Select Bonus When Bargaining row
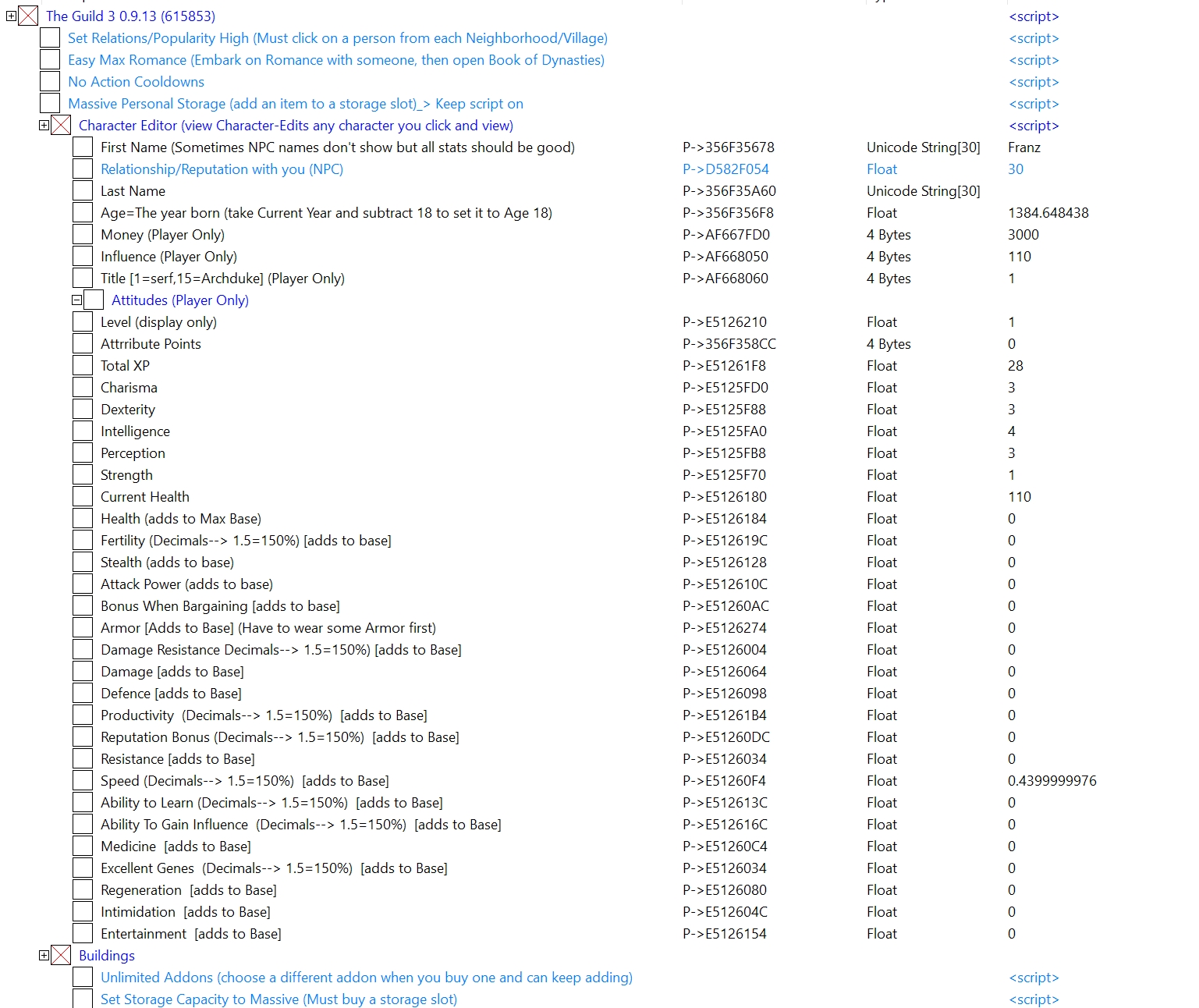This screenshot has width=1199, height=1008. click(x=220, y=605)
